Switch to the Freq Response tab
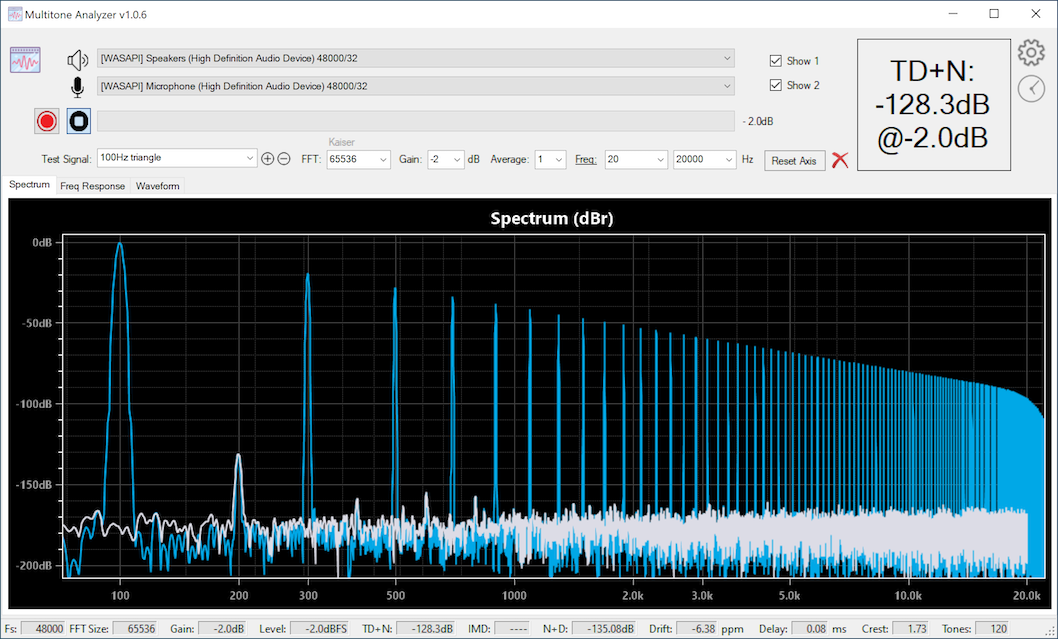 point(92,186)
